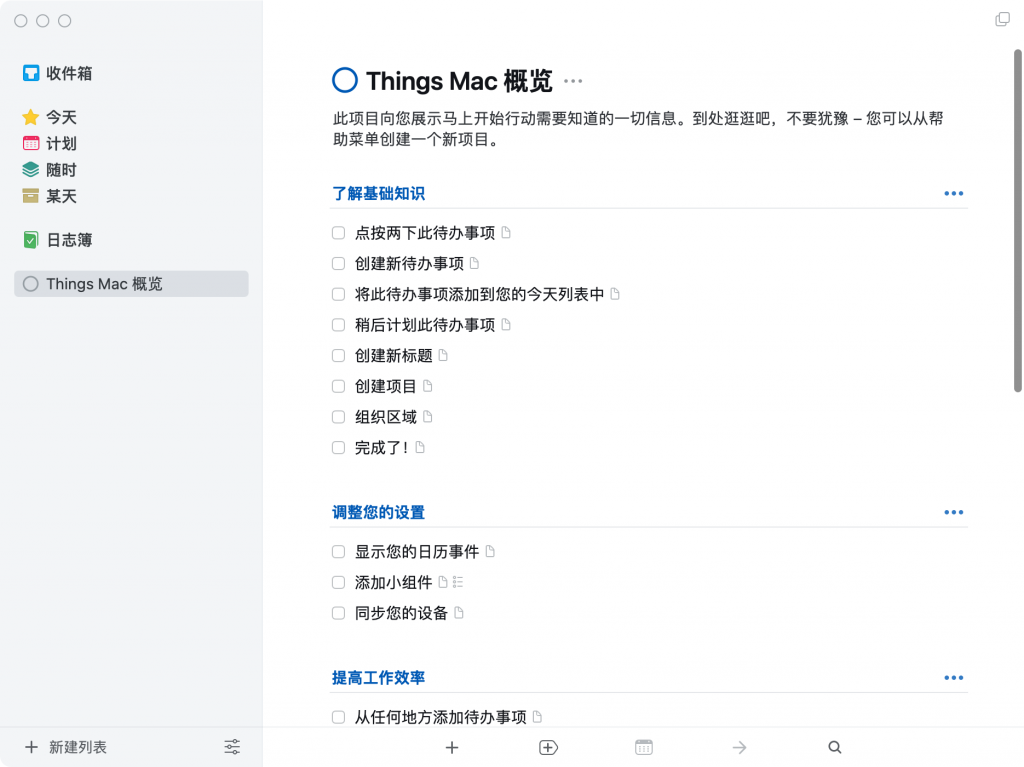
Task: Mark 显示您的日历事件 as complete
Action: pyautogui.click(x=338, y=551)
